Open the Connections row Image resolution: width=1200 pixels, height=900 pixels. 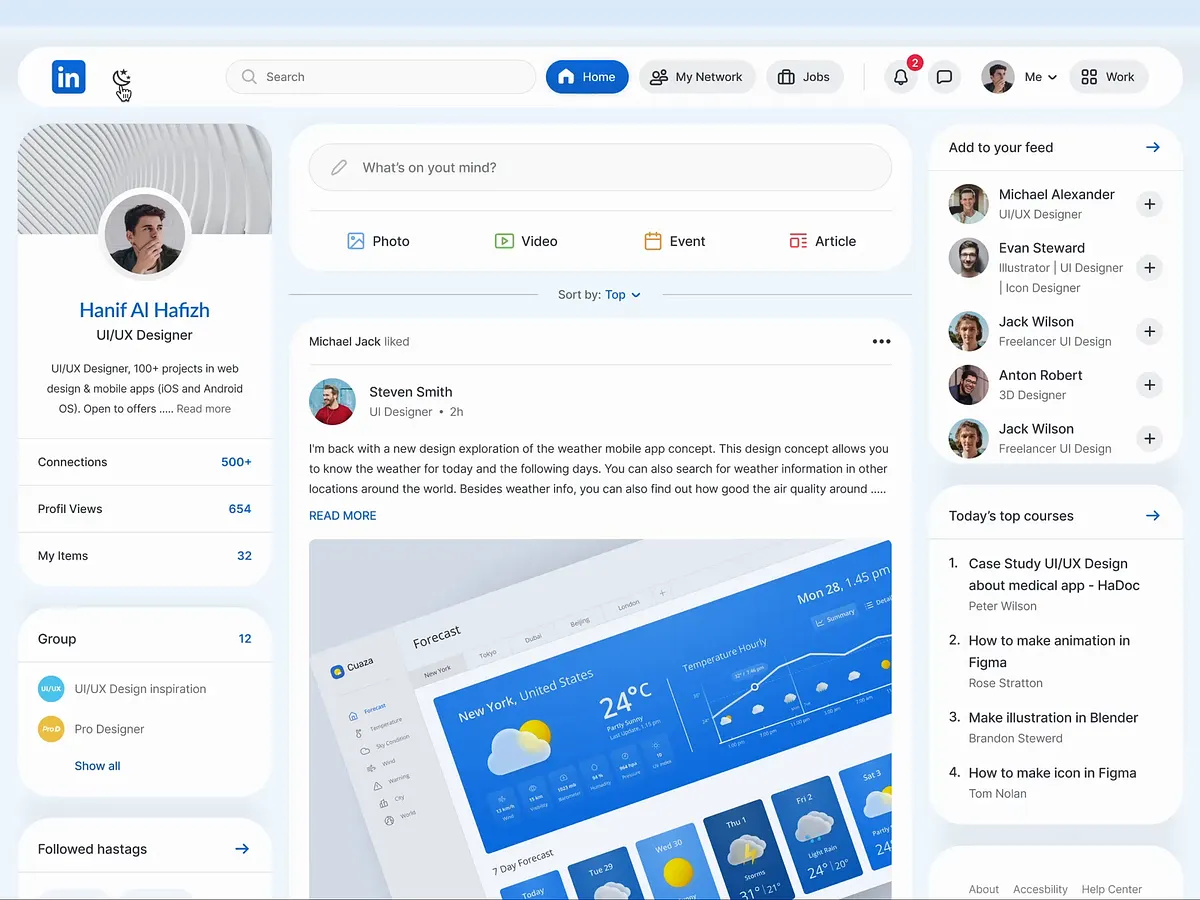click(145, 462)
